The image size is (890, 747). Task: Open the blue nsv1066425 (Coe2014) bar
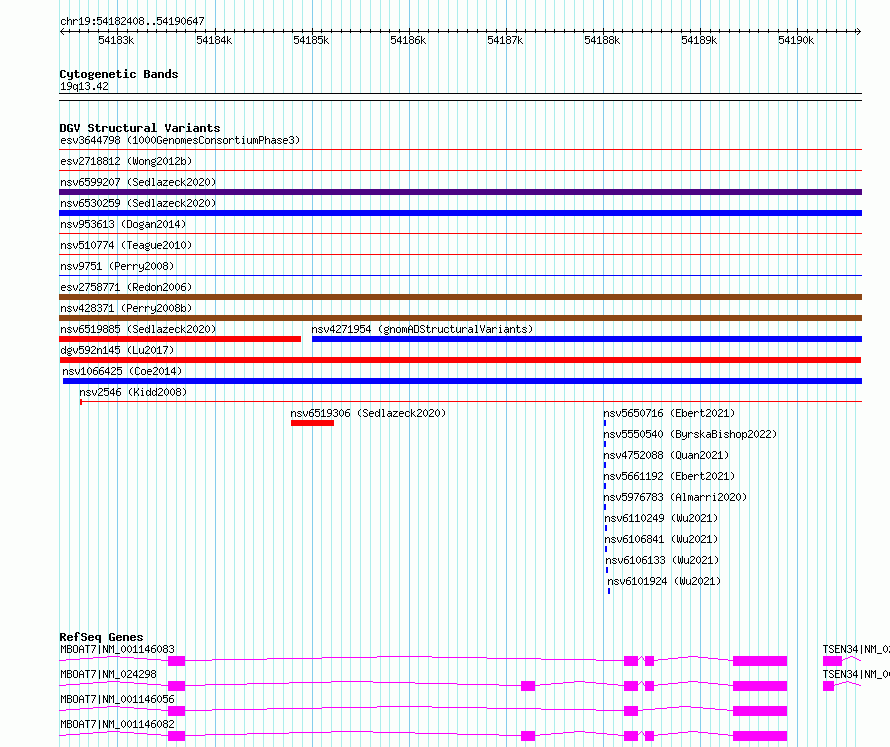point(462,381)
